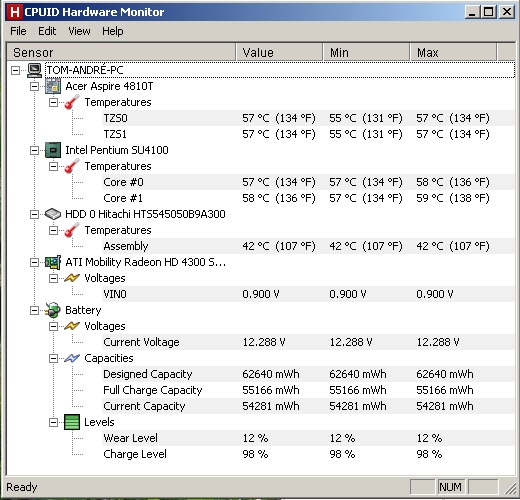Click the green Levels bars icon
Viewport: 520px width, 500px height.
72,422
